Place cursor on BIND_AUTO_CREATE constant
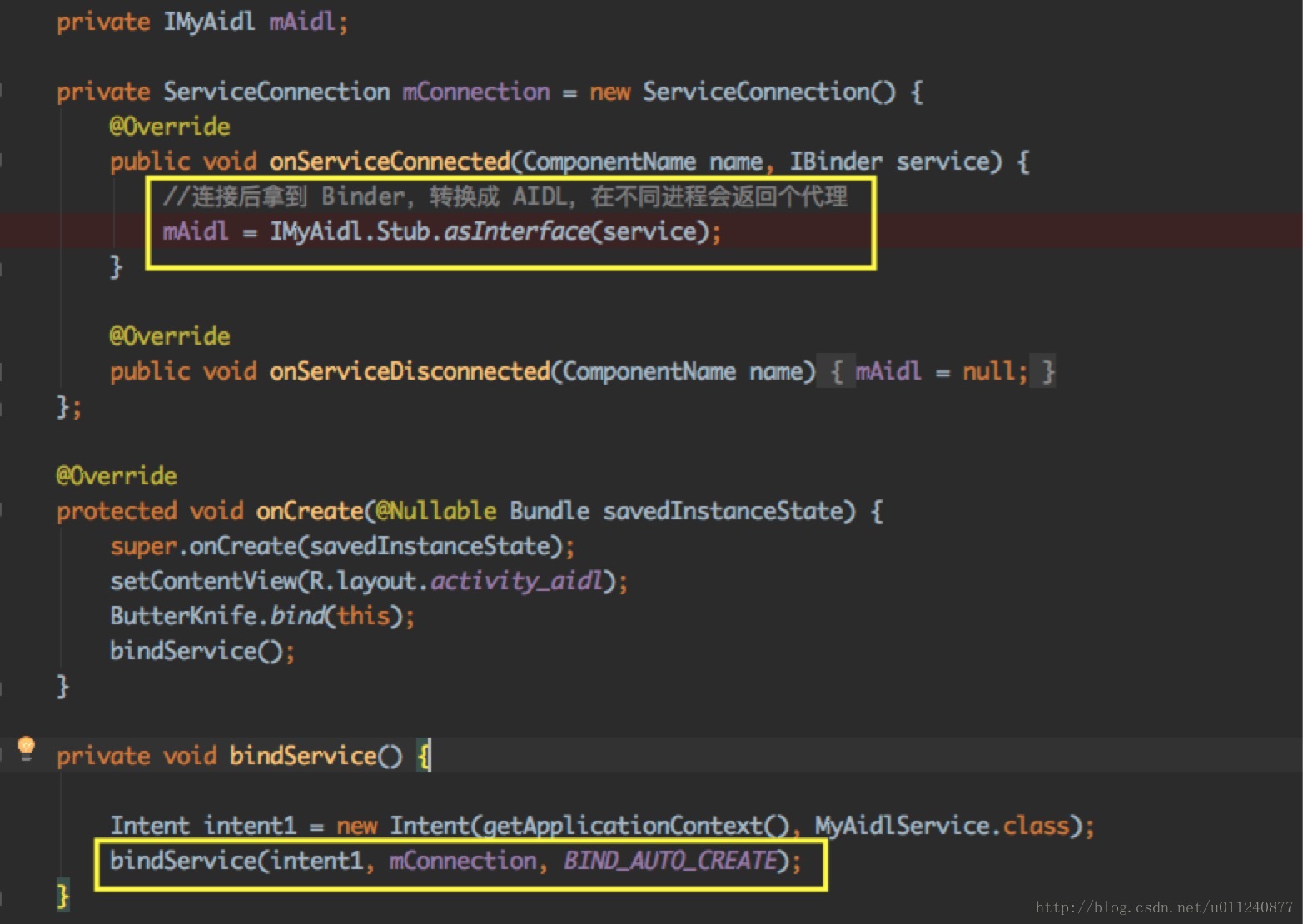 [669, 860]
